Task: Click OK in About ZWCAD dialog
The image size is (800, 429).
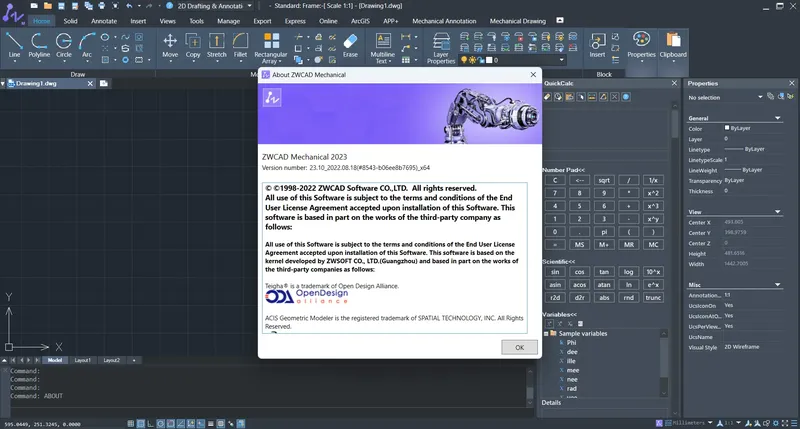Action: coord(519,347)
